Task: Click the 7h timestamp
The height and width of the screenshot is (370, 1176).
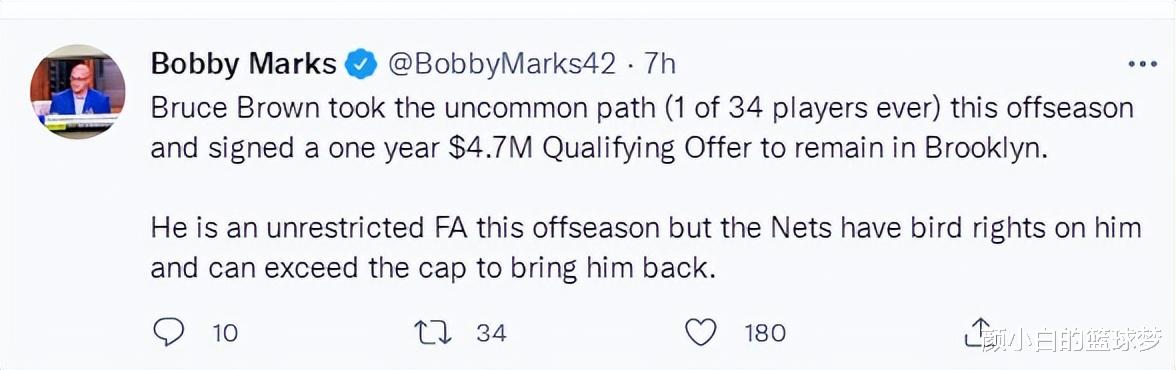Action: [660, 65]
